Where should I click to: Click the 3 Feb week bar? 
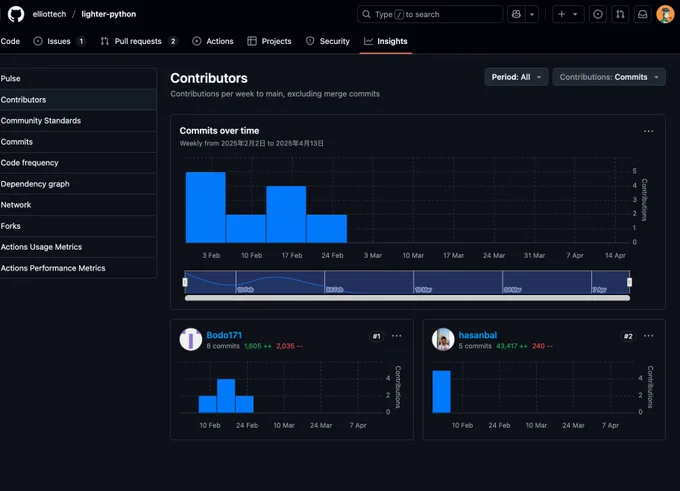206,207
